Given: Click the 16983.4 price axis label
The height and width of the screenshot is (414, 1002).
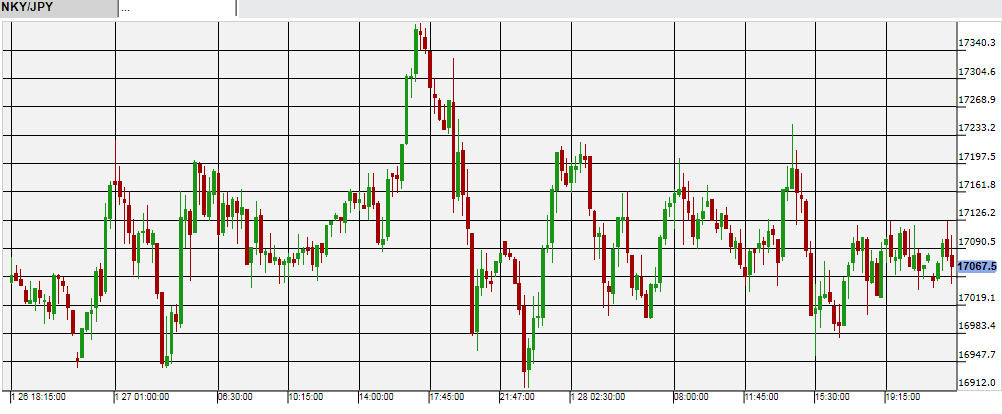Looking at the screenshot, I should tap(977, 326).
